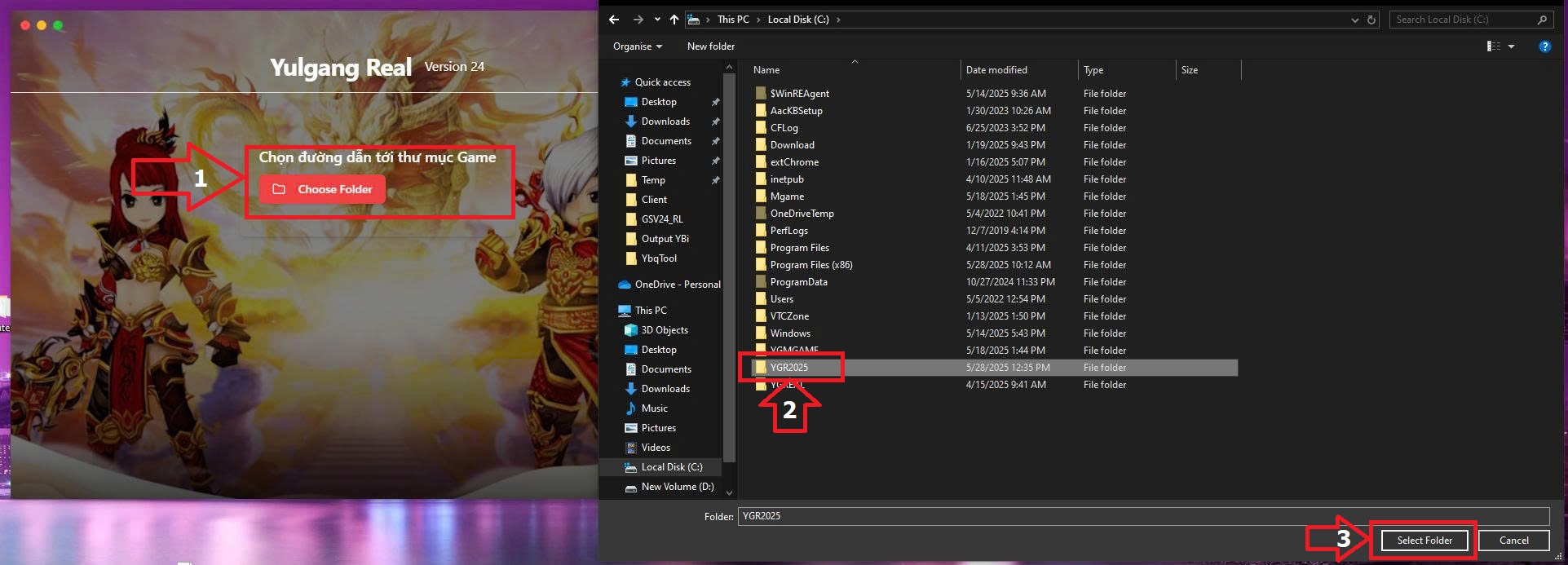Cancel the folder selection dialog

1513,540
